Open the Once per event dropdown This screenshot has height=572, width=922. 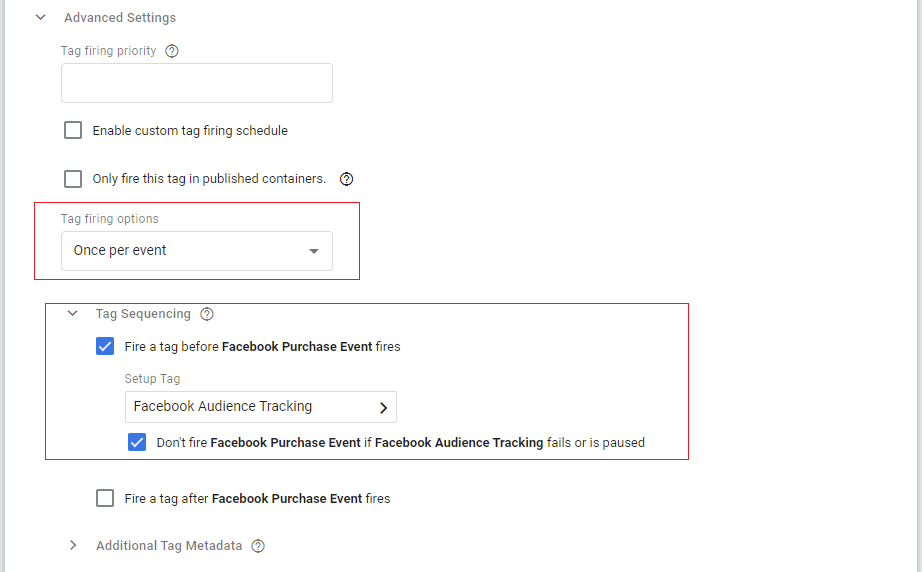click(196, 251)
